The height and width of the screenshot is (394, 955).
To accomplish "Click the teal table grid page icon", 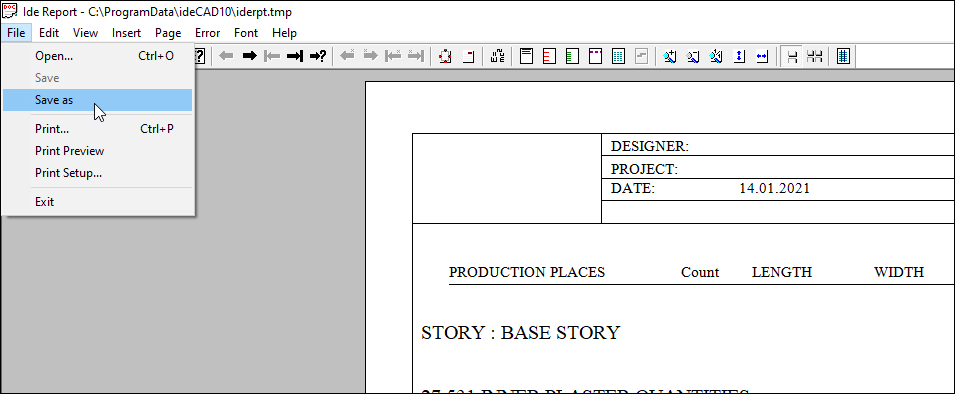I will coord(618,57).
